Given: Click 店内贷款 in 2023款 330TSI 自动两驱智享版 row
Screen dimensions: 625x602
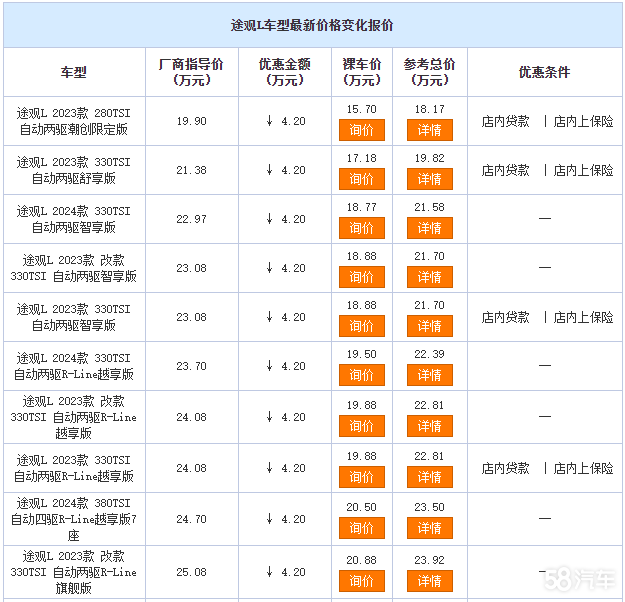Looking at the screenshot, I should point(505,317).
